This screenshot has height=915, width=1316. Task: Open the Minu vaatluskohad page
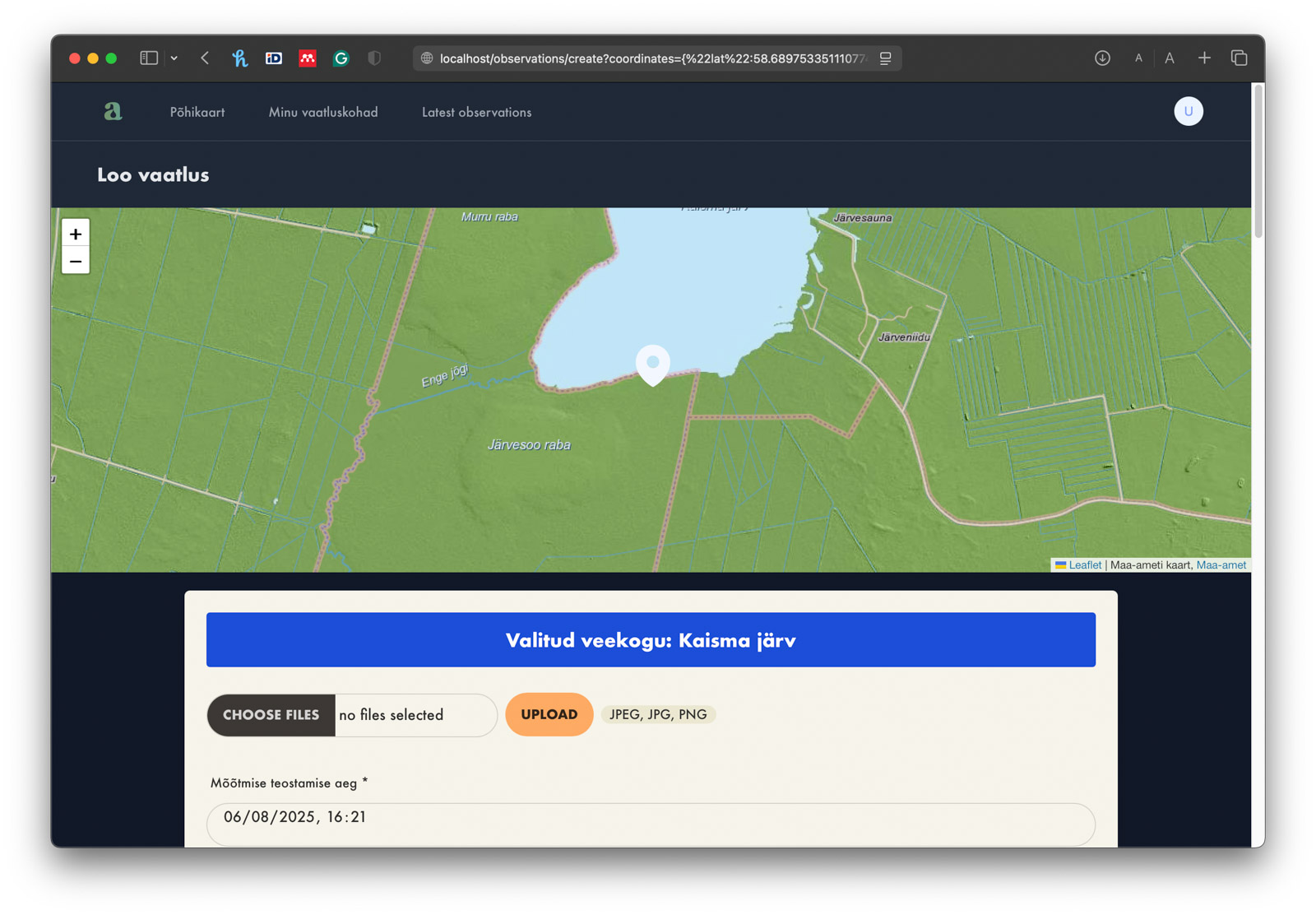(323, 112)
